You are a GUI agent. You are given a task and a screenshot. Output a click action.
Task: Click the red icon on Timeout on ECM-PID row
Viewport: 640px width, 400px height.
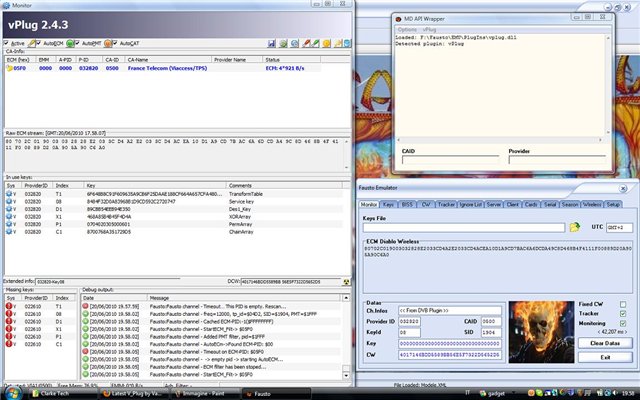85,351
